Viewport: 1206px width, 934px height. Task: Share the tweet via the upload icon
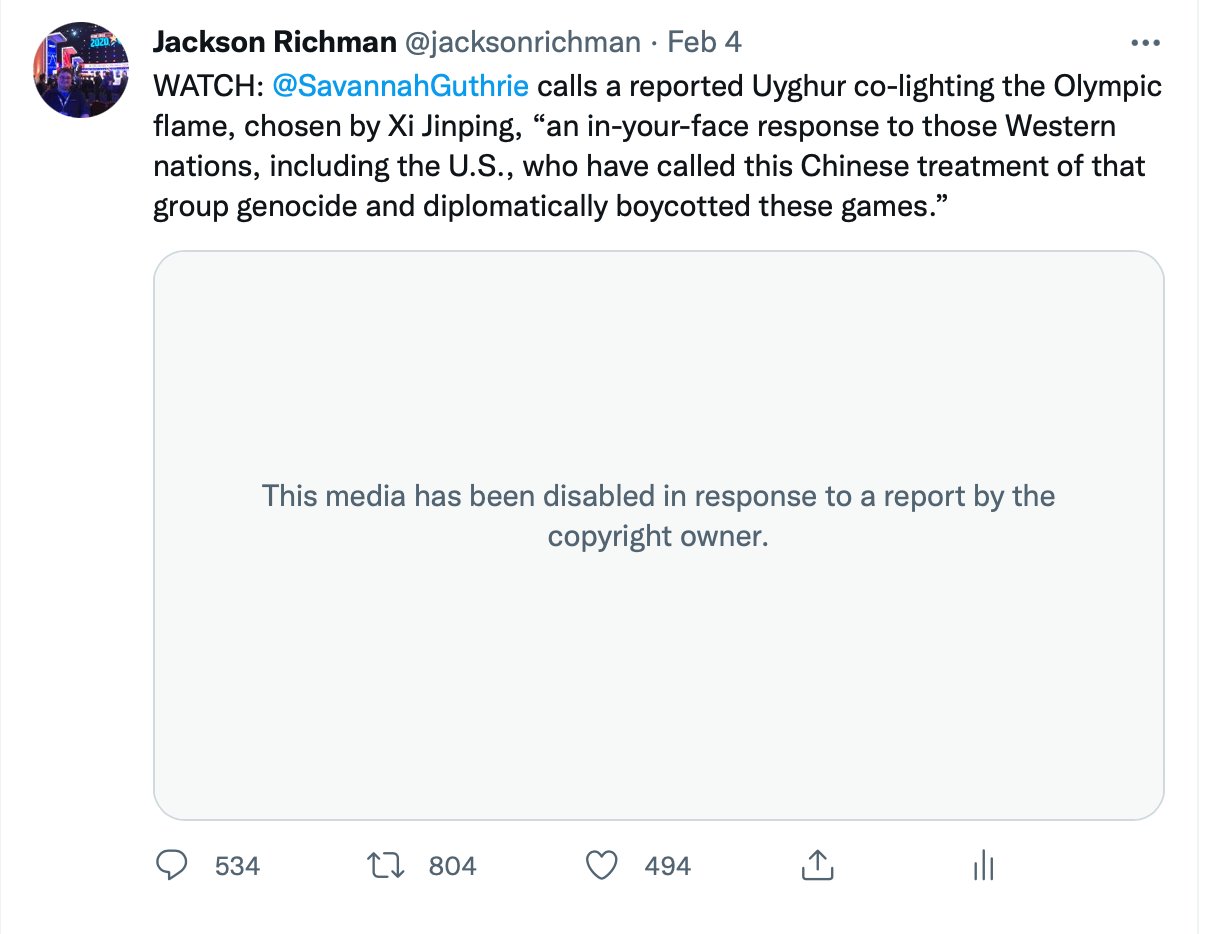[819, 866]
